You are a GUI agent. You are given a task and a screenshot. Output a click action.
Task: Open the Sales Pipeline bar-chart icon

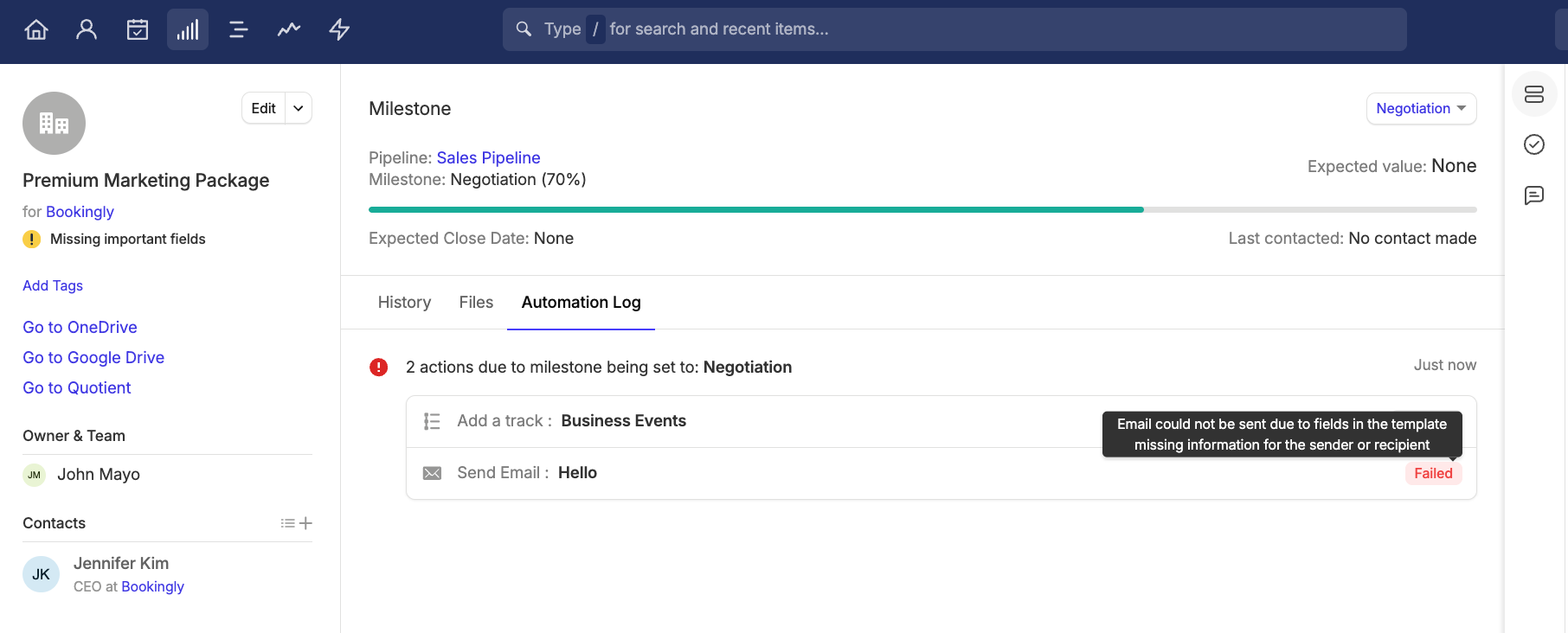[188, 29]
